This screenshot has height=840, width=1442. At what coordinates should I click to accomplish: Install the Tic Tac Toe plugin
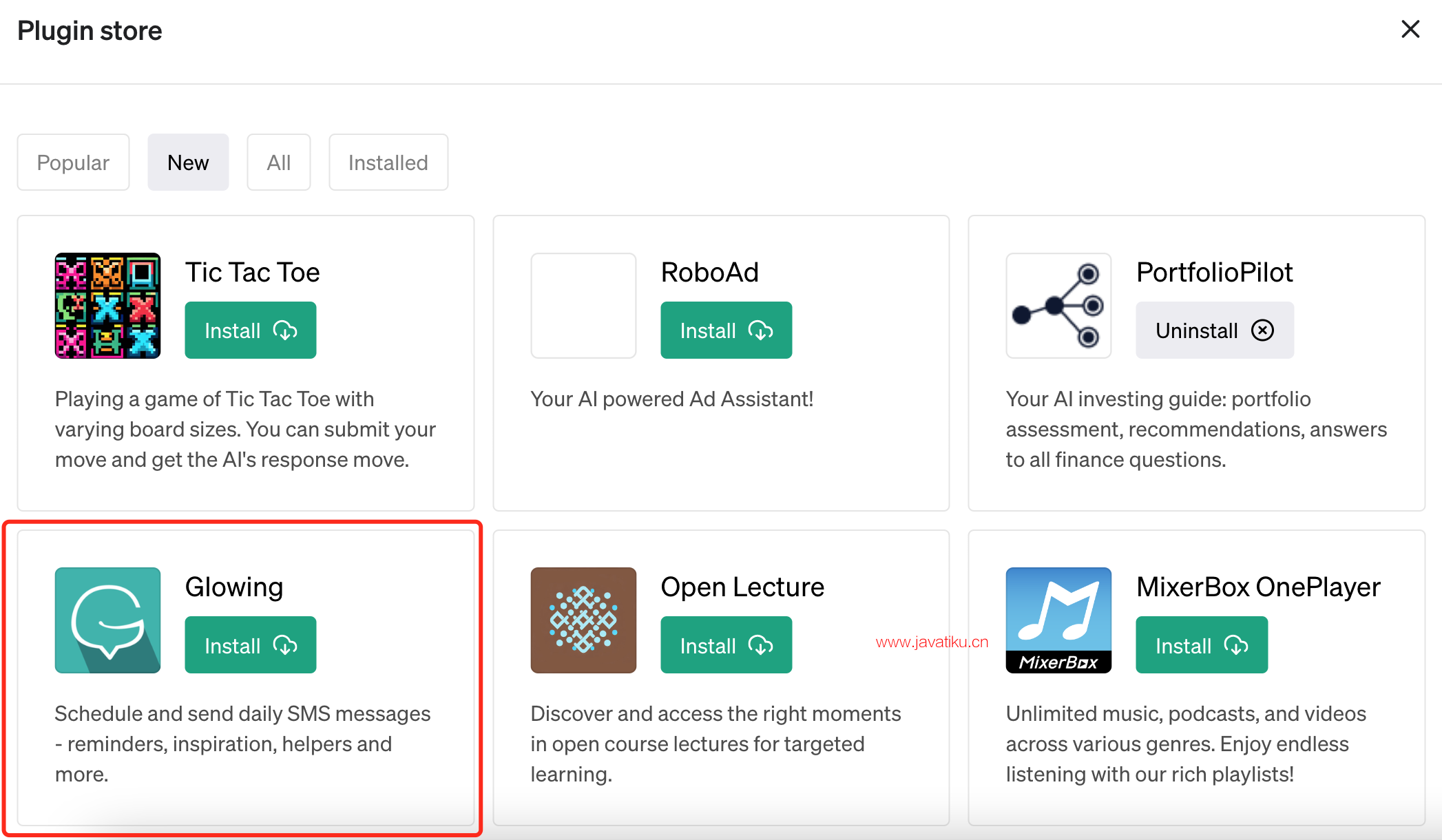(251, 330)
